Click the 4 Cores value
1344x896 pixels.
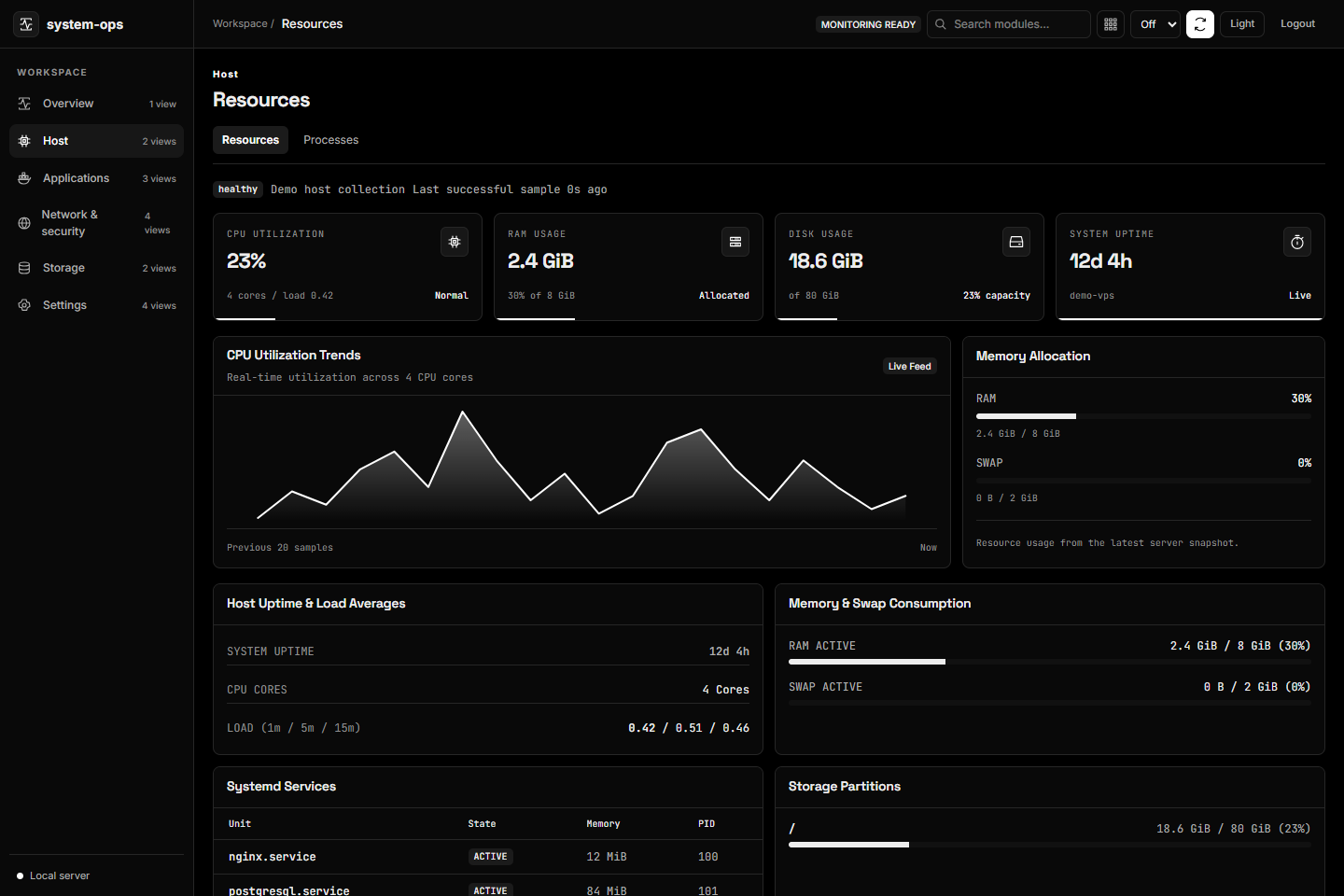[x=726, y=690]
